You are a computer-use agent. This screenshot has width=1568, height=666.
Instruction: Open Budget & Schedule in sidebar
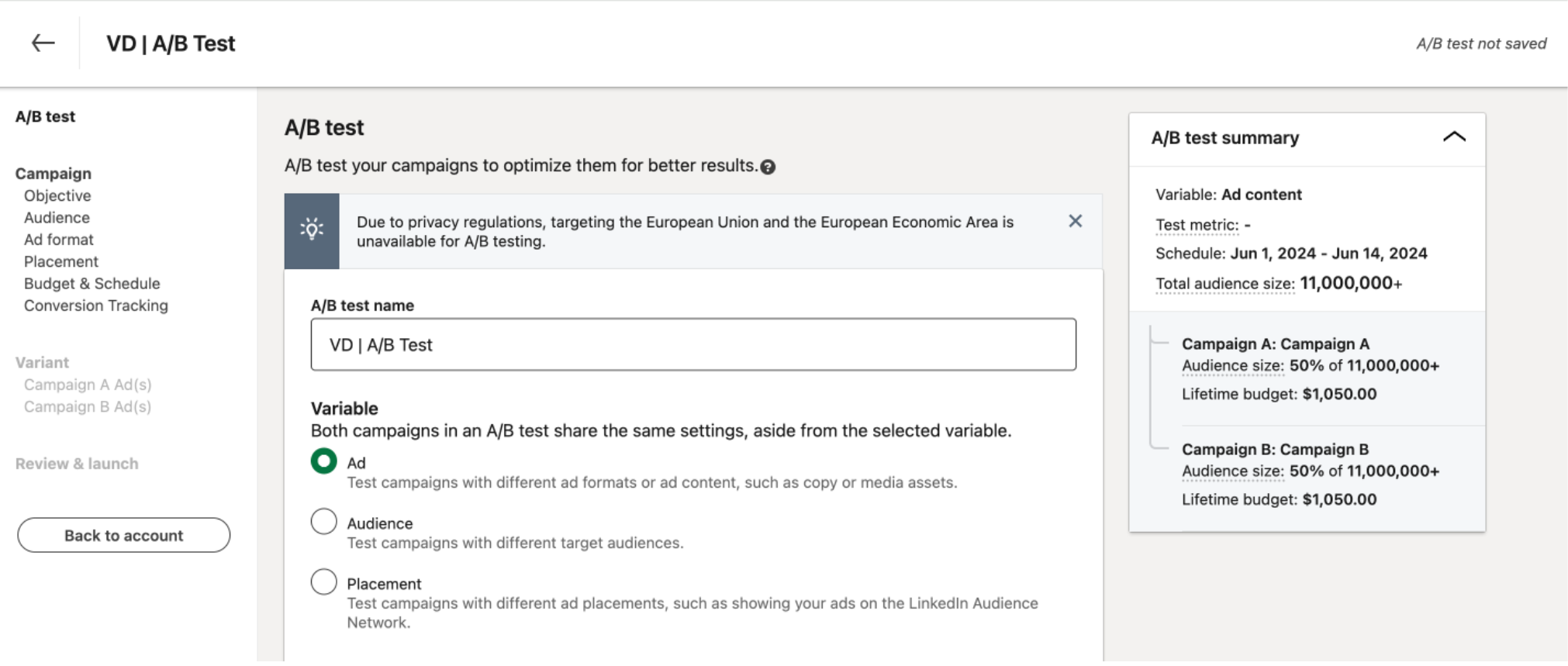92,283
